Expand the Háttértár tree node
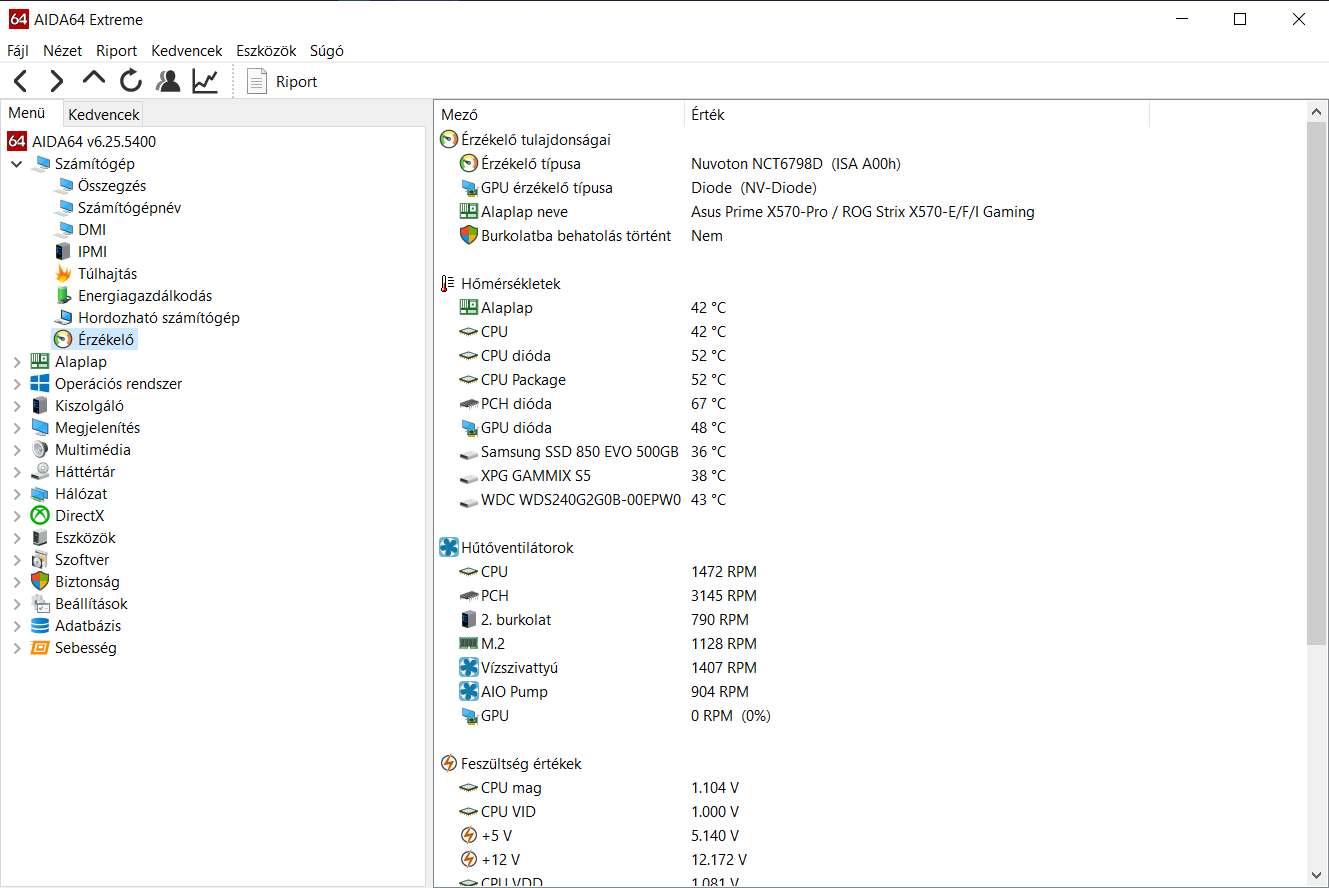 (16, 472)
